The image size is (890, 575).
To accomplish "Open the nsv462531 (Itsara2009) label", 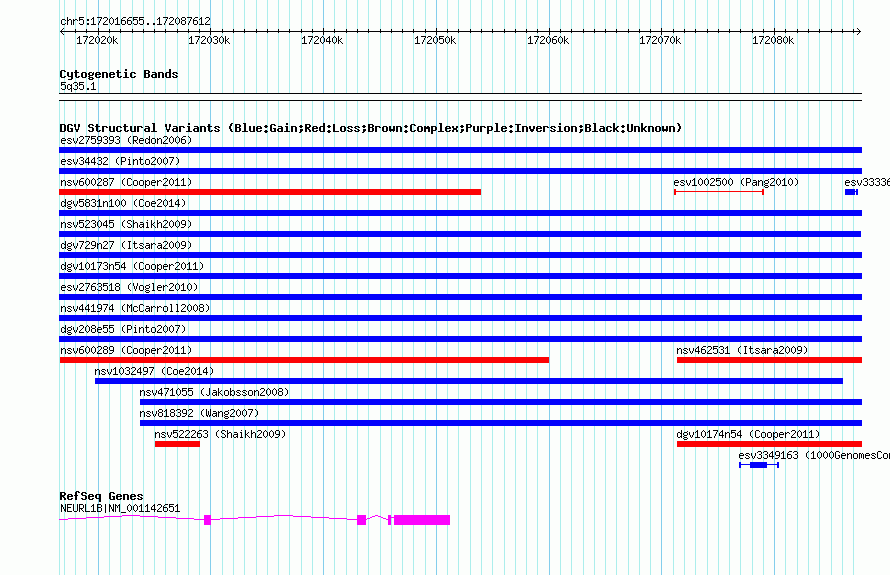I will 742,350.
